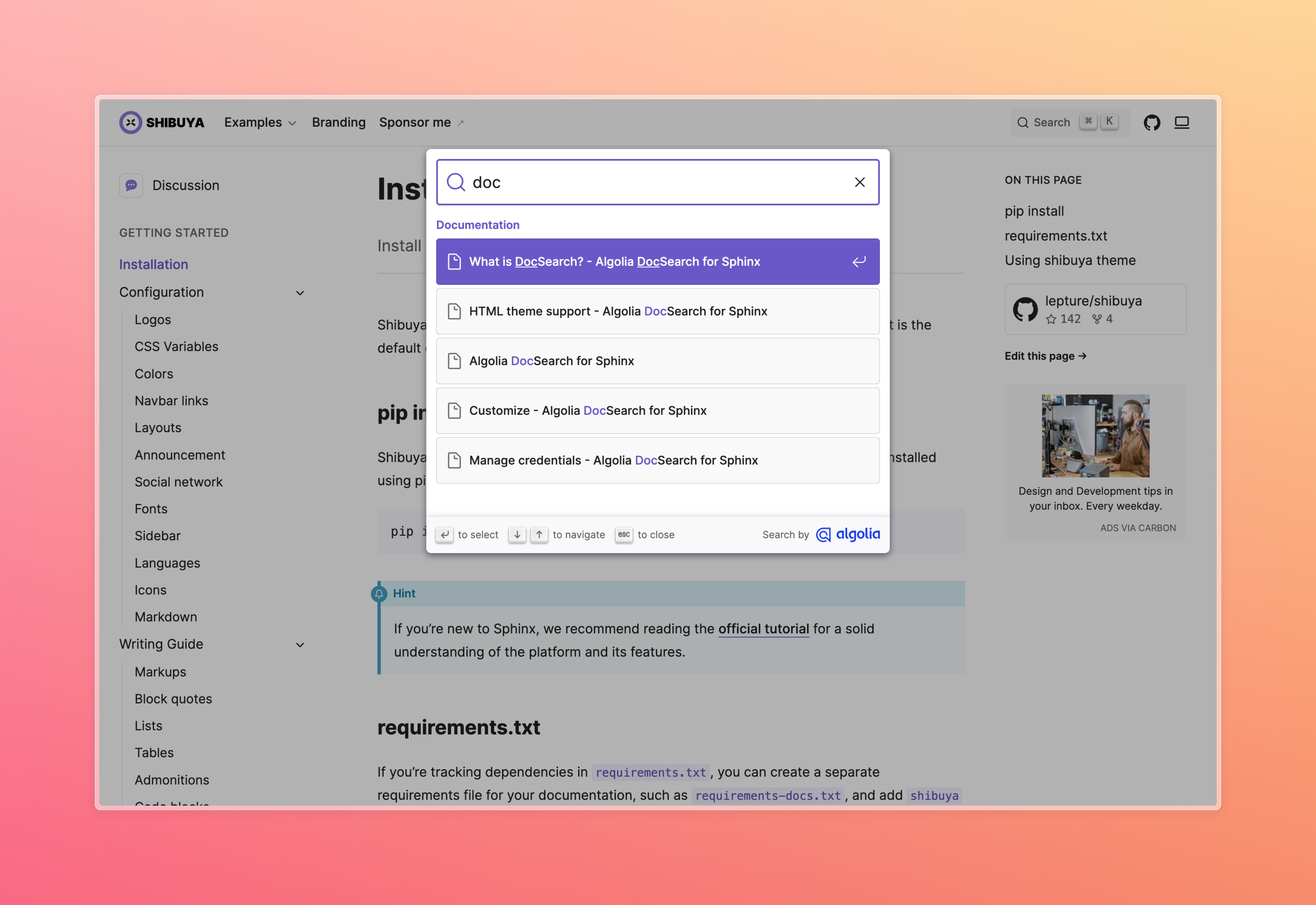Select What is DocSearch? result
Viewport: 1316px width, 905px height.
657,261
